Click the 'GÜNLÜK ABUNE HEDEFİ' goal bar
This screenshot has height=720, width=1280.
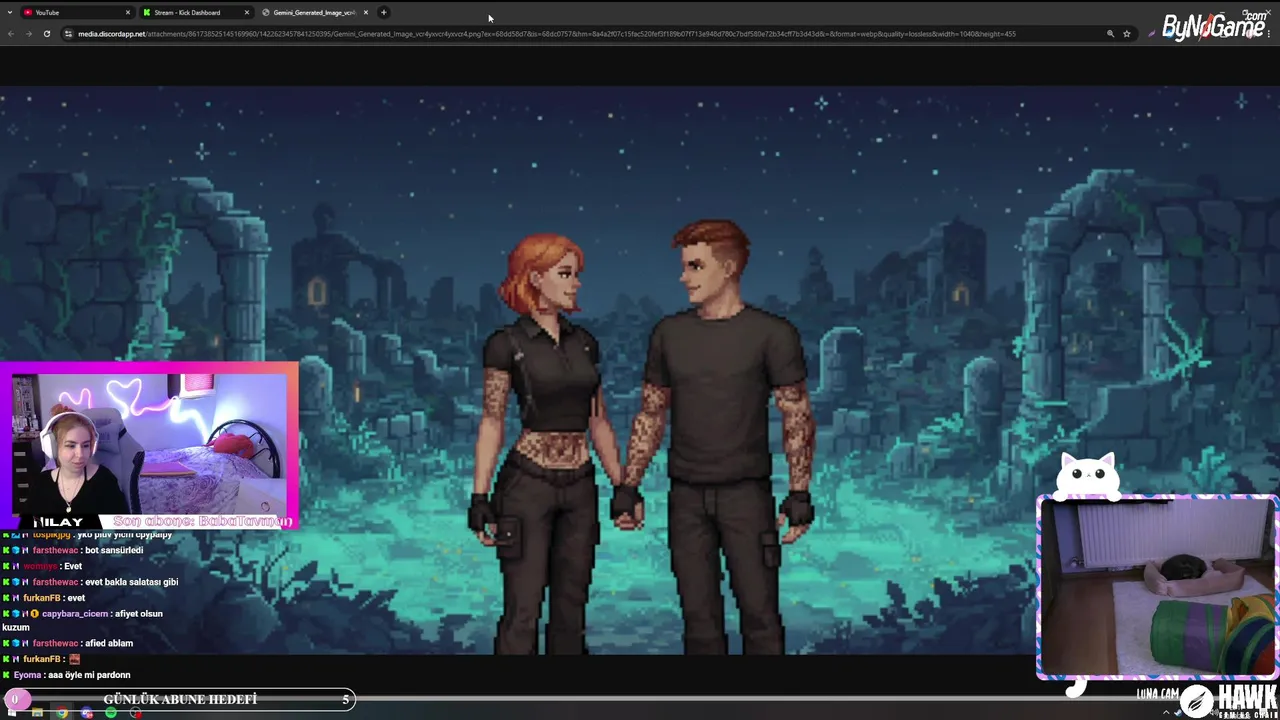click(180, 699)
